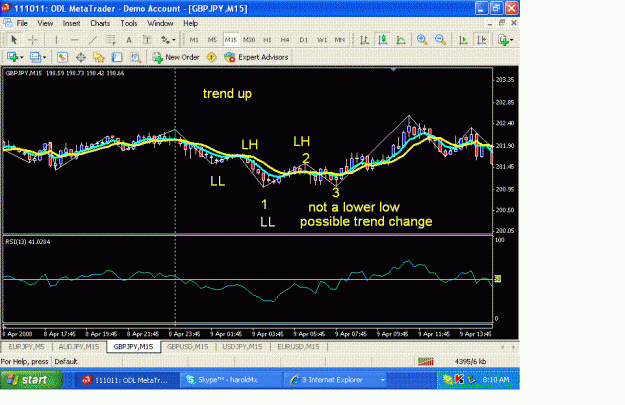Screen dimensions: 625x405
Task: Open the File menu
Action: pos(22,23)
